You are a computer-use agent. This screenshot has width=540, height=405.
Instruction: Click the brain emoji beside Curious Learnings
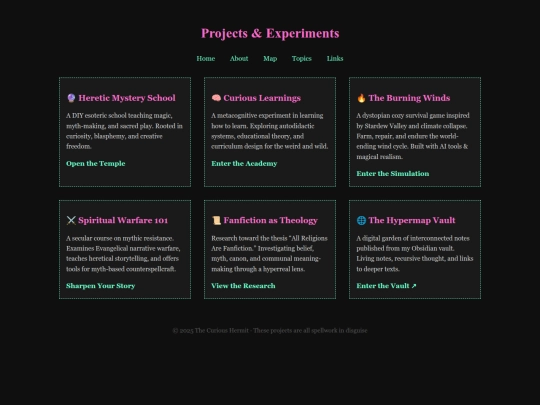(216, 98)
